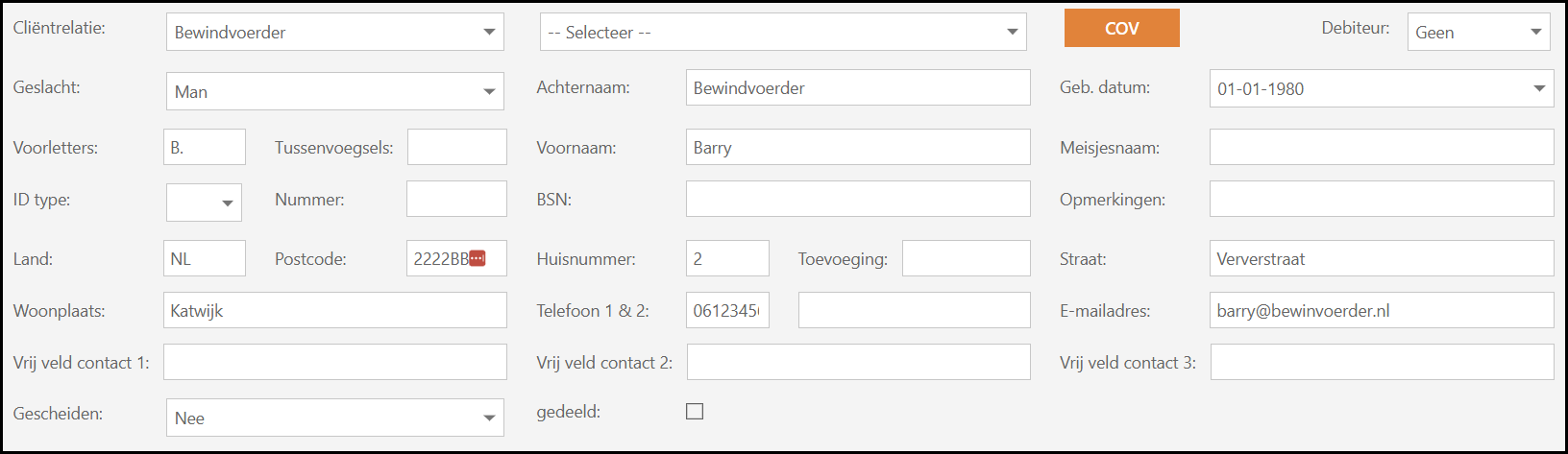
Task: Open the Debiteur dropdown
Action: point(1478,32)
